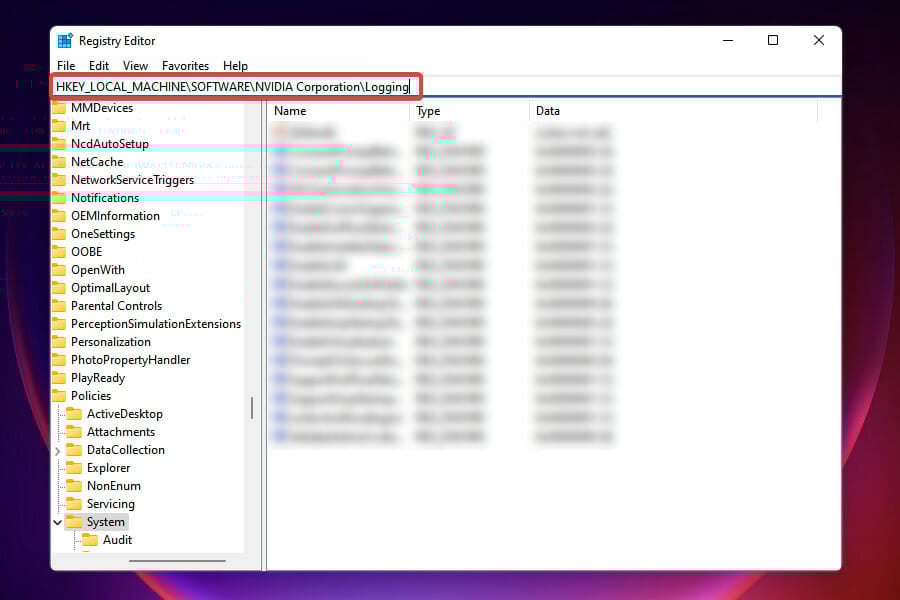Select the PerceptionSimulationExtensions folder icon

(59, 324)
